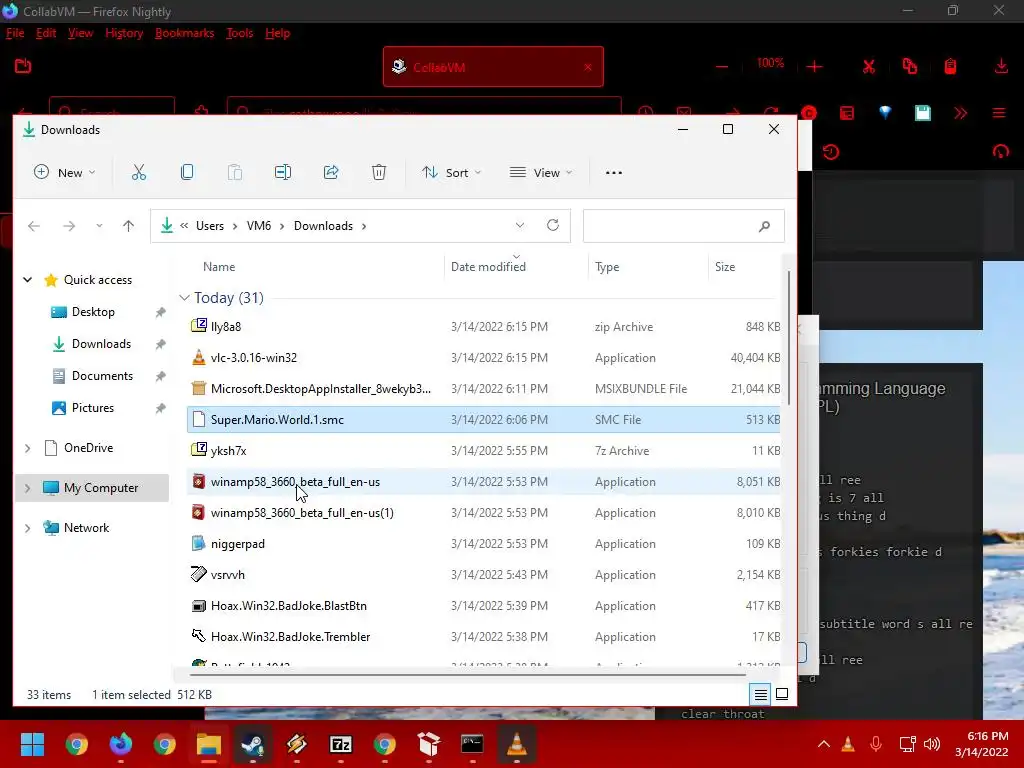Click the Cut scissors icon in Explorer toolbar
The height and width of the screenshot is (768, 1024).
click(x=138, y=172)
